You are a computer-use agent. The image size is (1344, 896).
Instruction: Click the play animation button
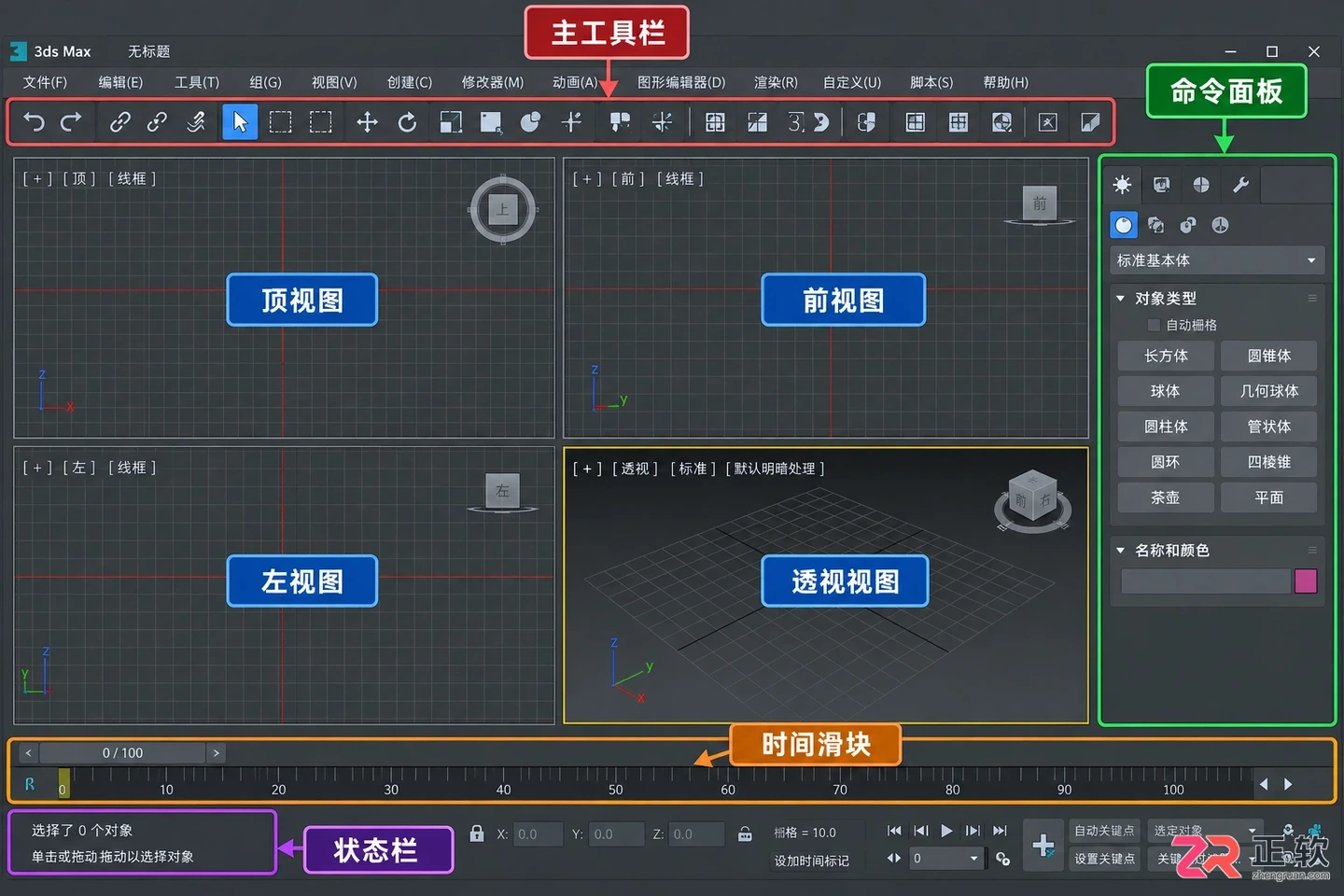pos(946,831)
